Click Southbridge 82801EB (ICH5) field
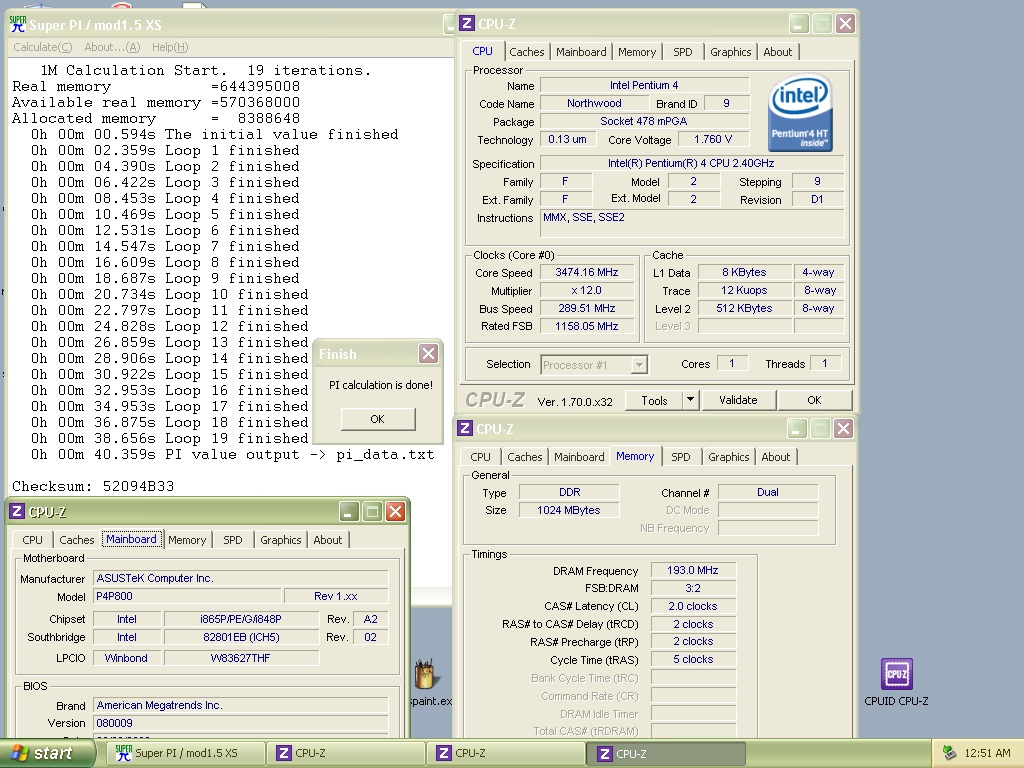This screenshot has height=768, width=1024. (x=241, y=637)
